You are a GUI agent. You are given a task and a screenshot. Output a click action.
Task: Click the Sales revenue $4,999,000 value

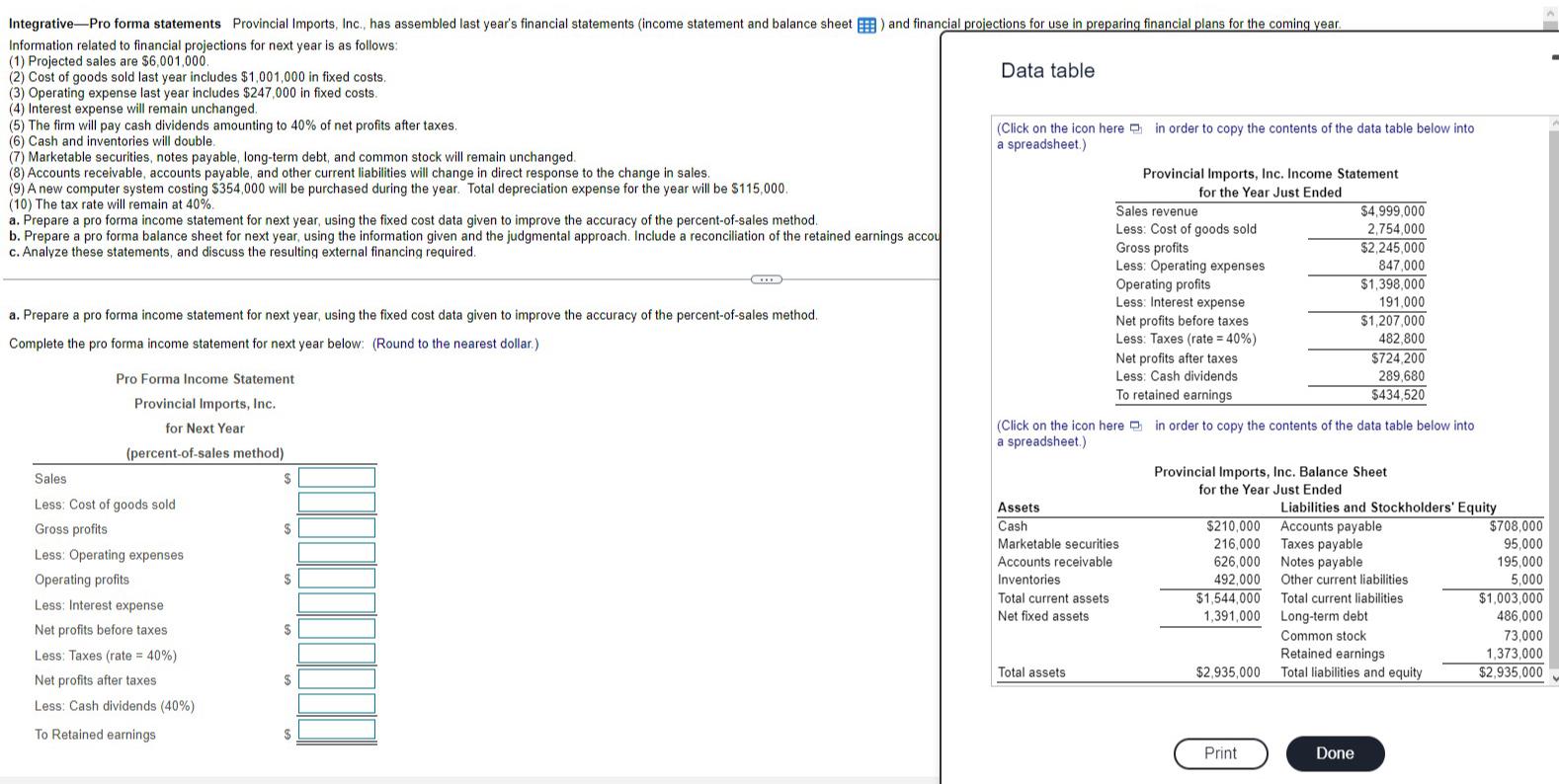1392,211
